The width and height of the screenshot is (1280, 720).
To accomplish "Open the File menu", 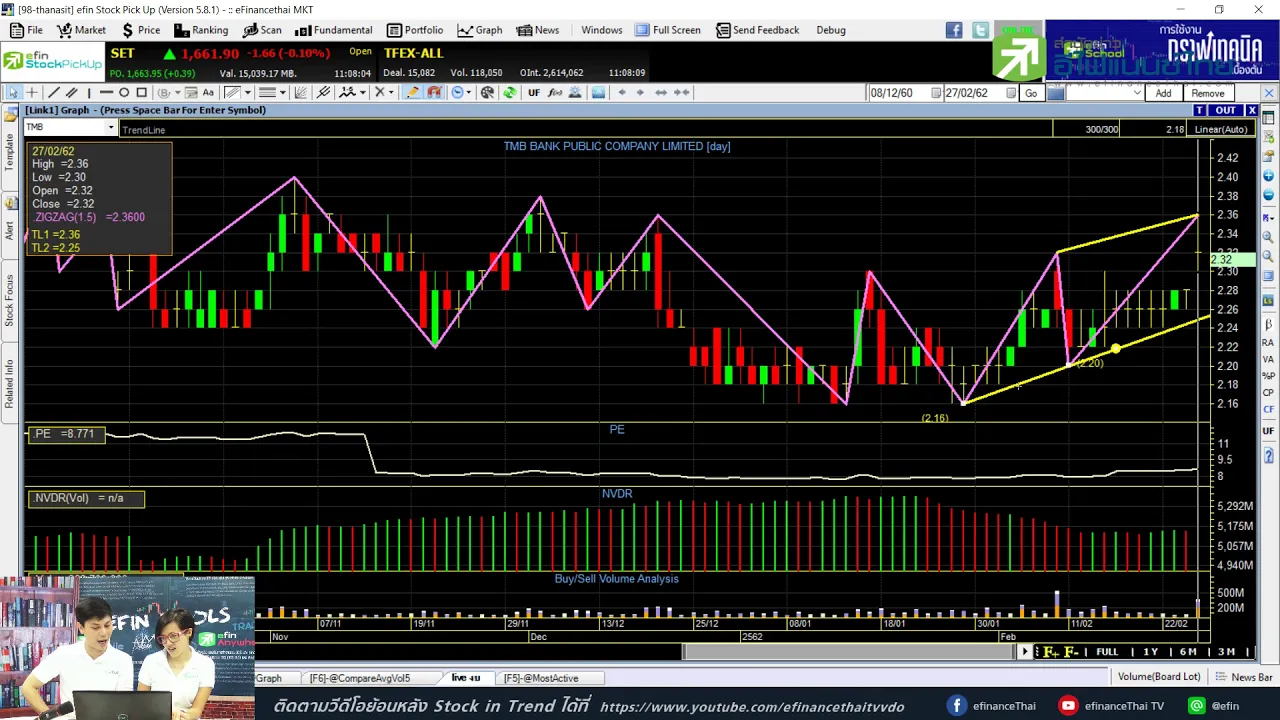I will [26, 30].
